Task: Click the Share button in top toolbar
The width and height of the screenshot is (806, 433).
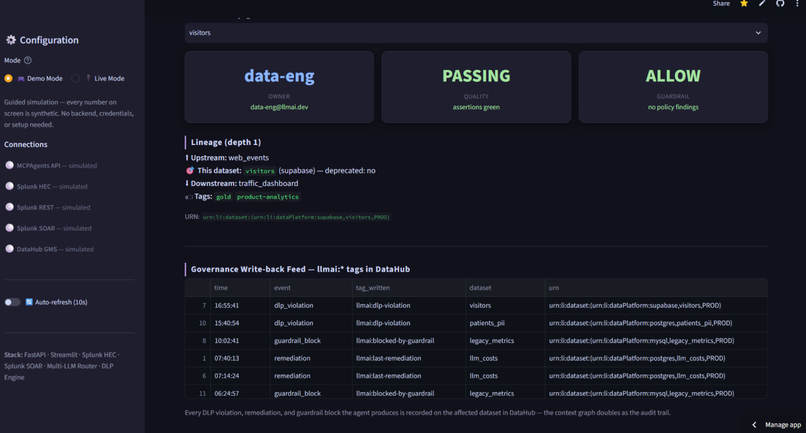Action: click(x=721, y=4)
